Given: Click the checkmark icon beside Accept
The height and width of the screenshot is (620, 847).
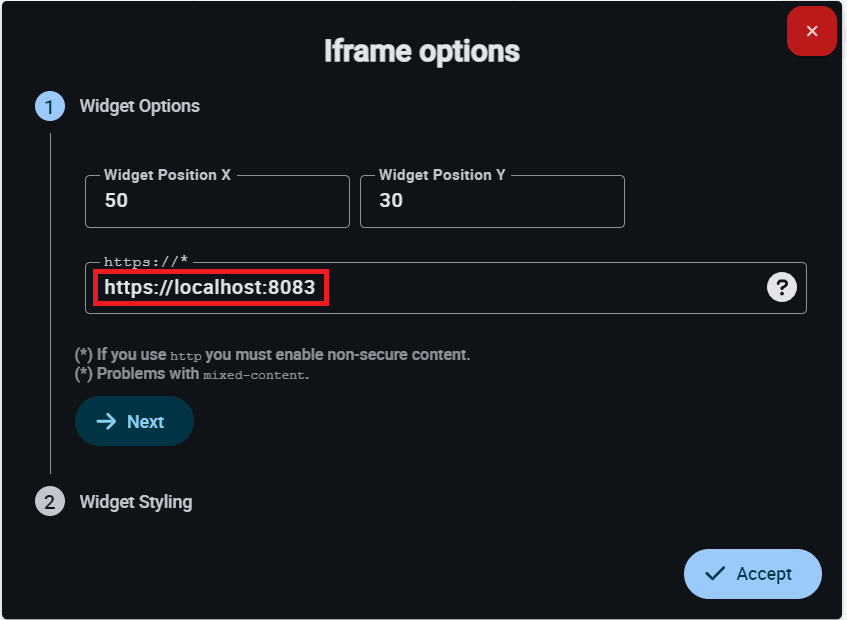Looking at the screenshot, I should 715,573.
